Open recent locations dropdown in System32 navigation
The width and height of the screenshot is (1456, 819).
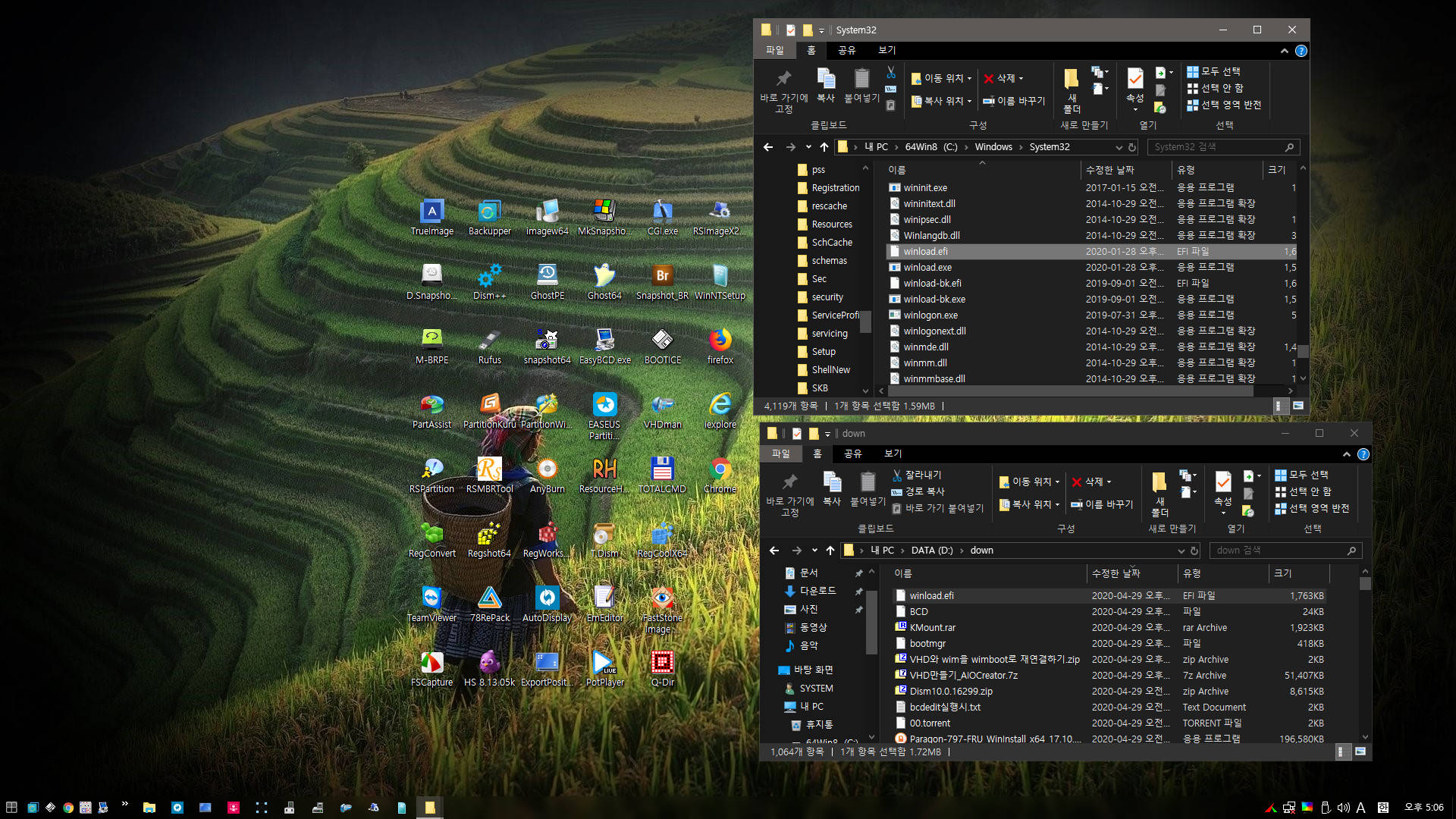pyautogui.click(x=808, y=147)
